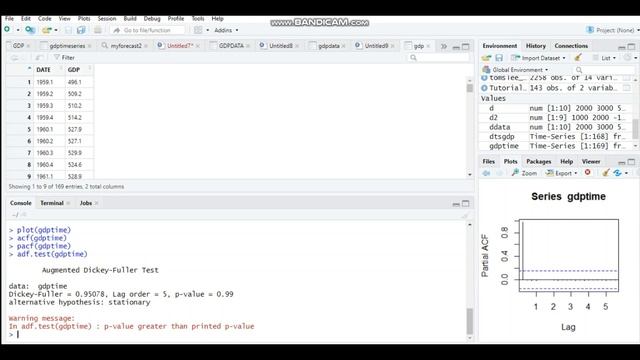Open Export dropdown in Plots pane
This screenshot has width=640, height=360.
[x=562, y=173]
